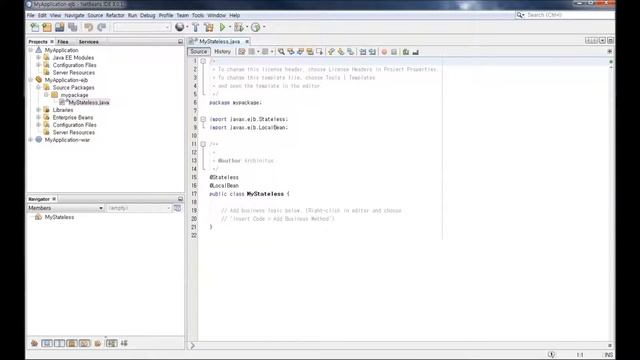Viewport: 640px width, 360px height.
Task: Click the Find Selection magnifier icon
Action: 281,52
